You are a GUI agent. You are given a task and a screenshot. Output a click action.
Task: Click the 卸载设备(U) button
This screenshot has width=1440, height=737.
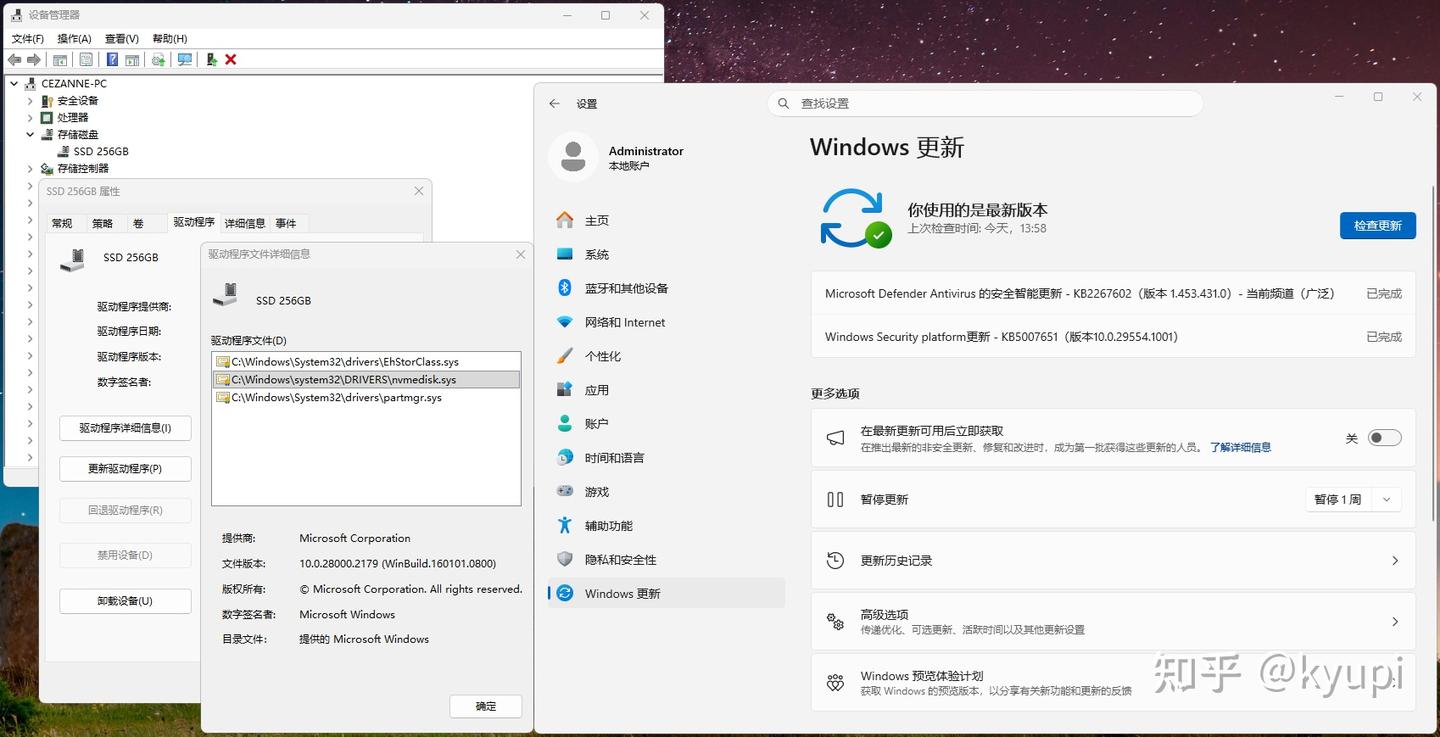125,601
